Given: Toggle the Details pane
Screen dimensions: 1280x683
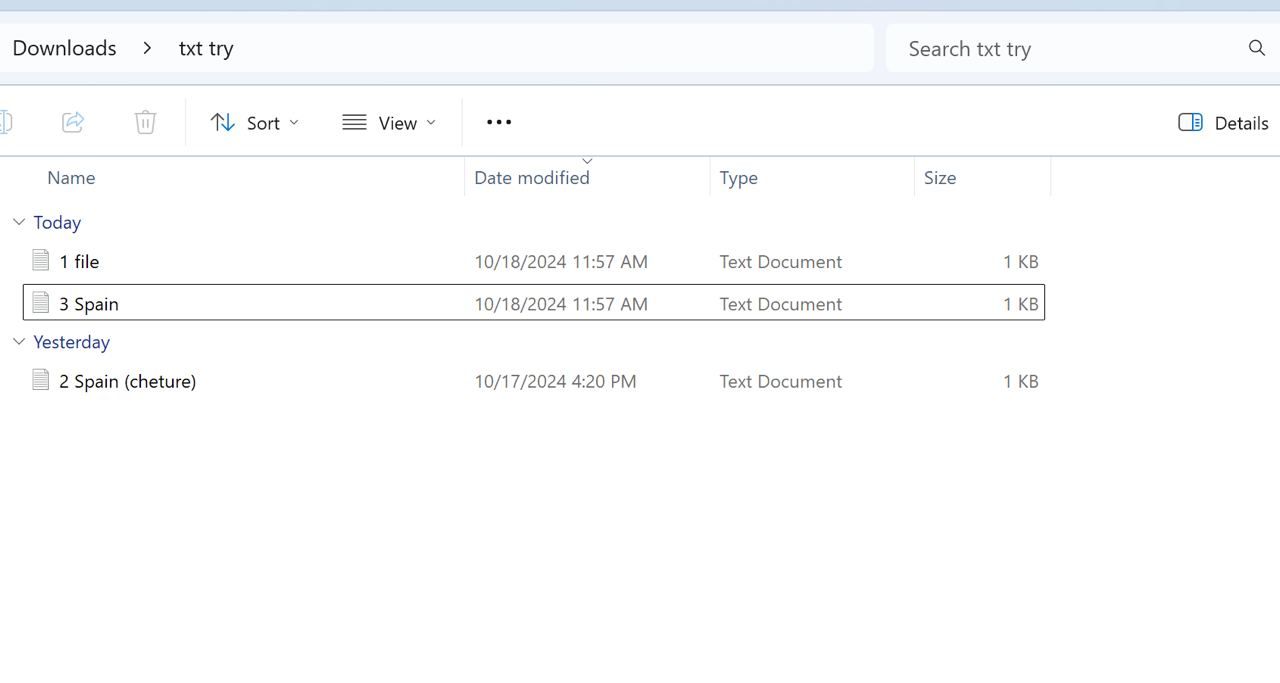Looking at the screenshot, I should [1223, 123].
